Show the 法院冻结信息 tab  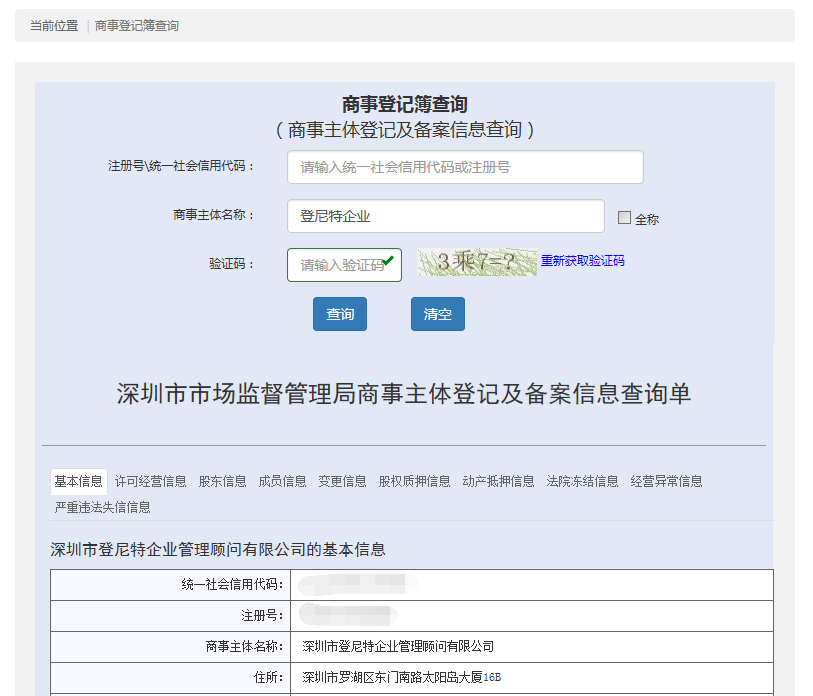pos(582,481)
